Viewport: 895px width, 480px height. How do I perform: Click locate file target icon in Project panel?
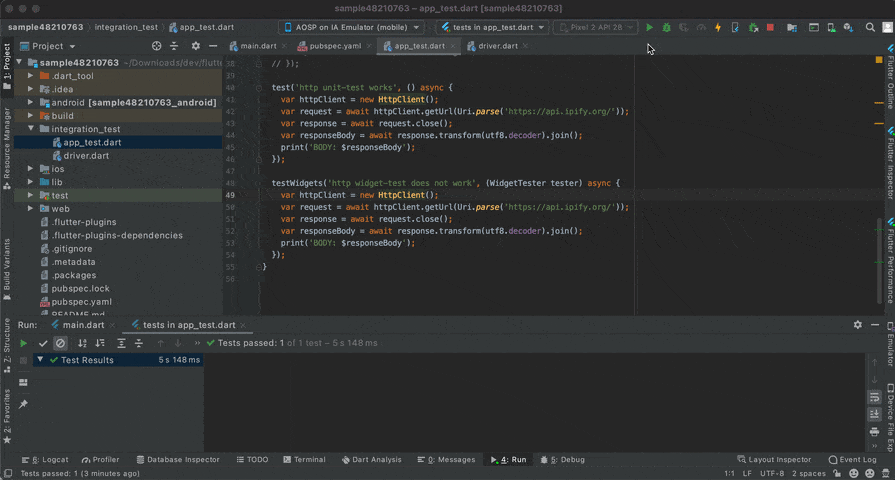(156, 46)
